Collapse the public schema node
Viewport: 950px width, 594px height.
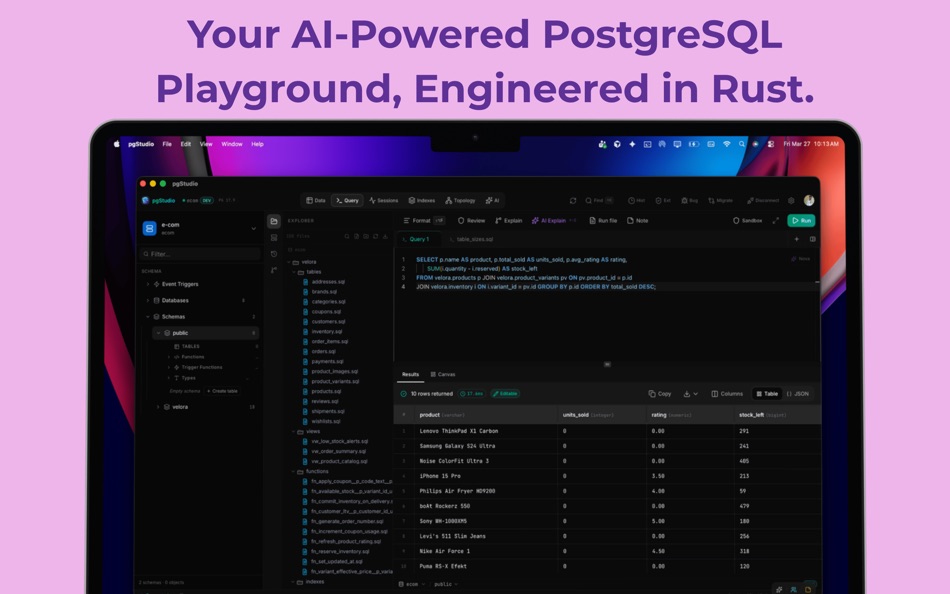click(x=158, y=333)
